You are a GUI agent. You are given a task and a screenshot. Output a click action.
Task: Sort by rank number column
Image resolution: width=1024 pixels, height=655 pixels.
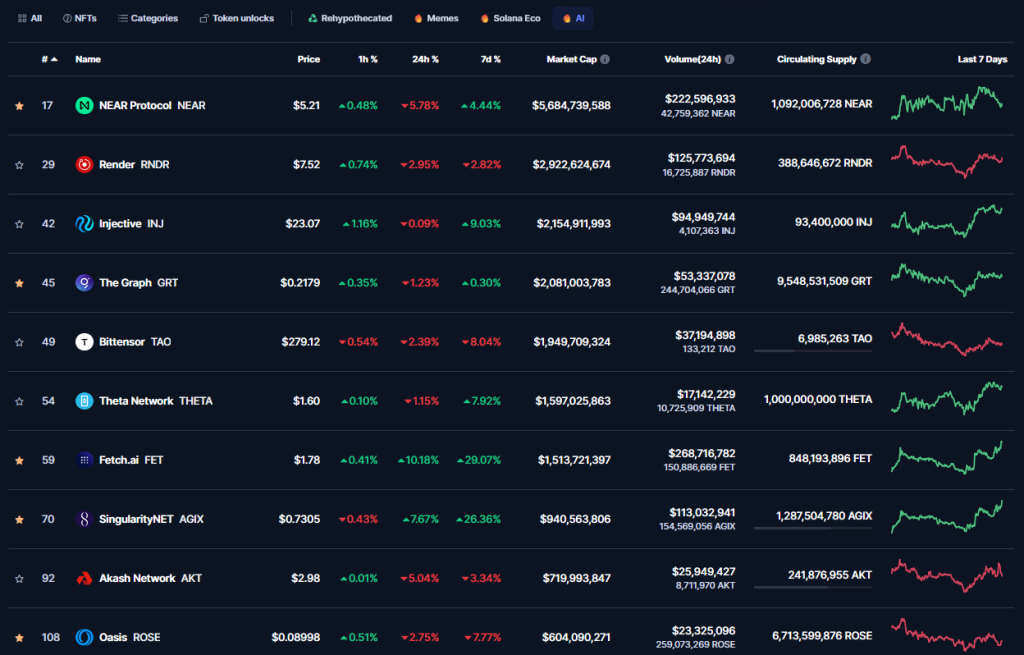[50, 59]
